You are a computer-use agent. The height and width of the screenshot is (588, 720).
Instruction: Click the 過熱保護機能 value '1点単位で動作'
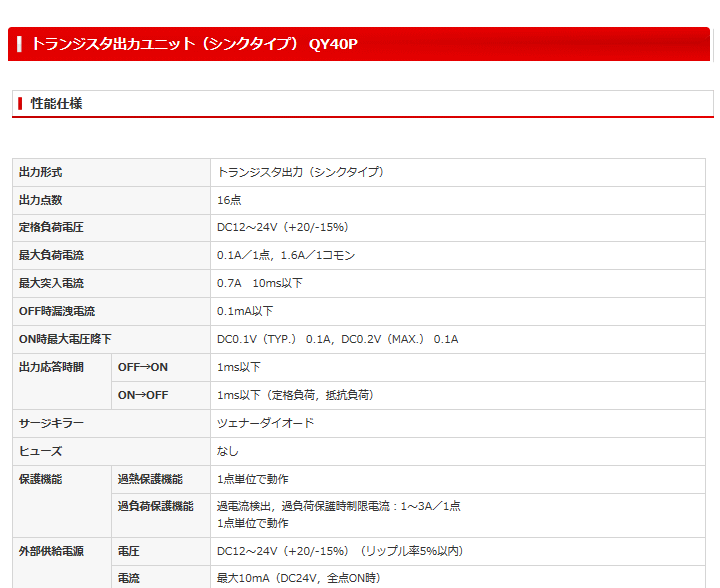[253, 480]
